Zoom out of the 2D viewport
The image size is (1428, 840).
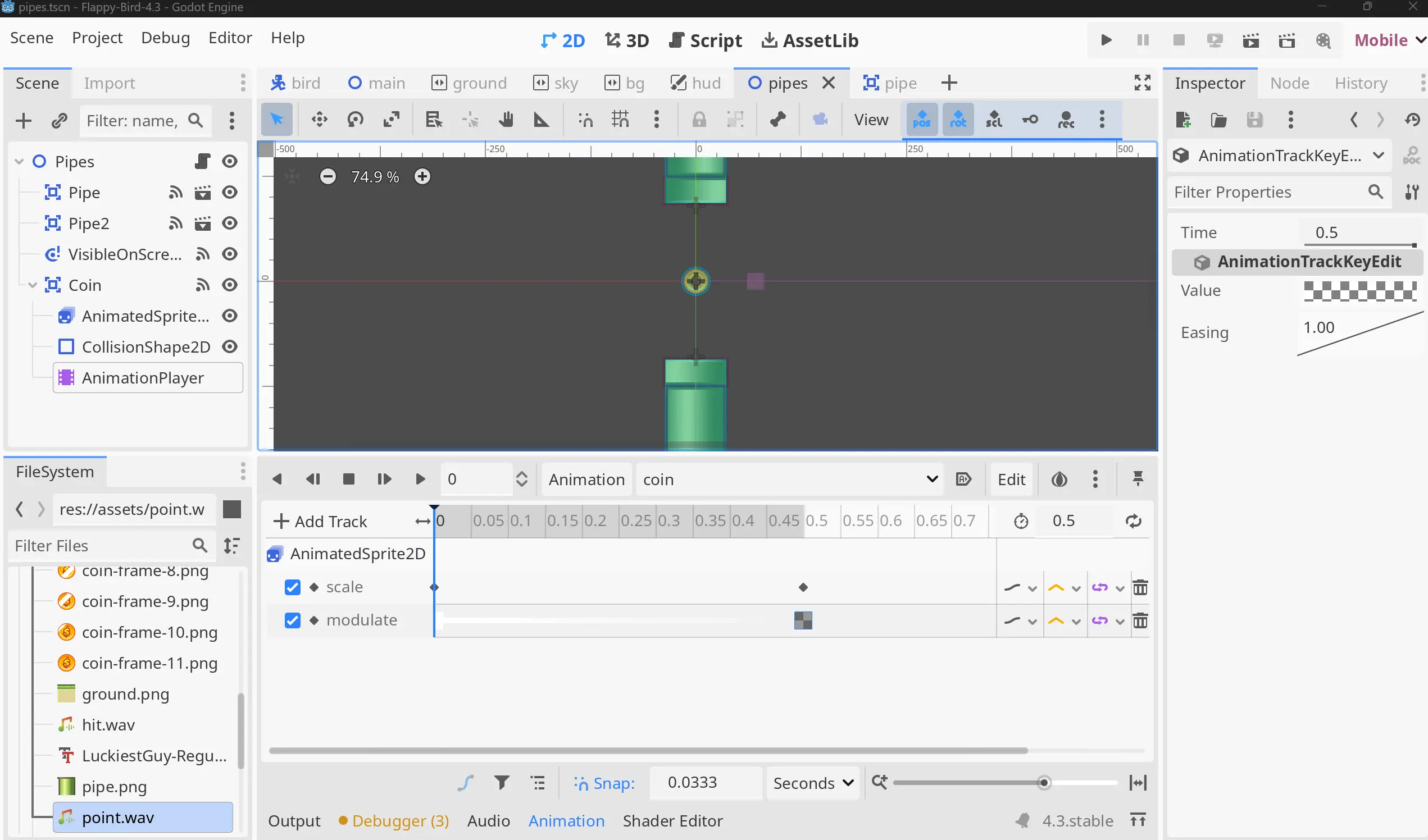[328, 177]
